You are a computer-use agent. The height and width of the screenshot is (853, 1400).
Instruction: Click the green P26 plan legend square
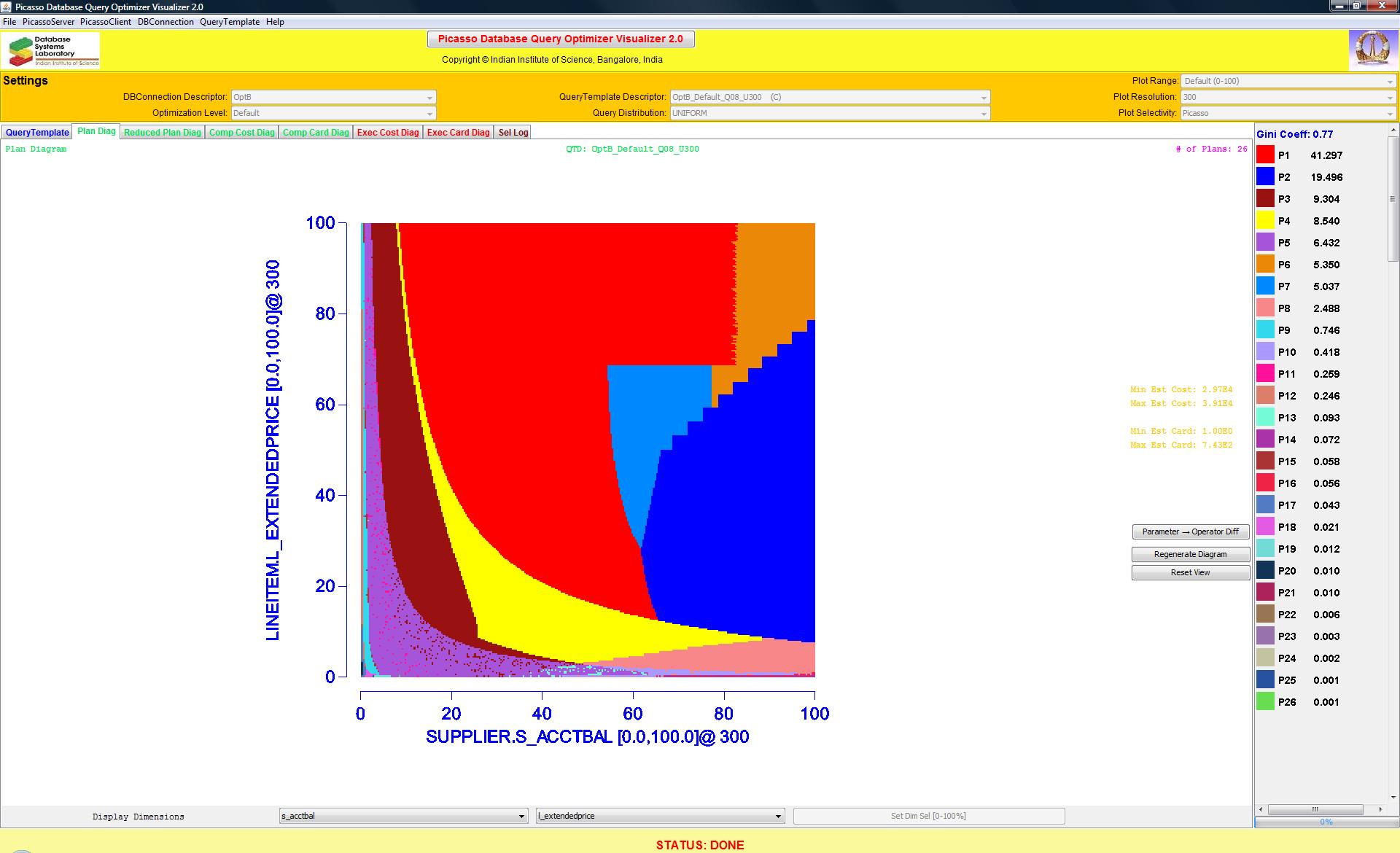click(x=1265, y=701)
